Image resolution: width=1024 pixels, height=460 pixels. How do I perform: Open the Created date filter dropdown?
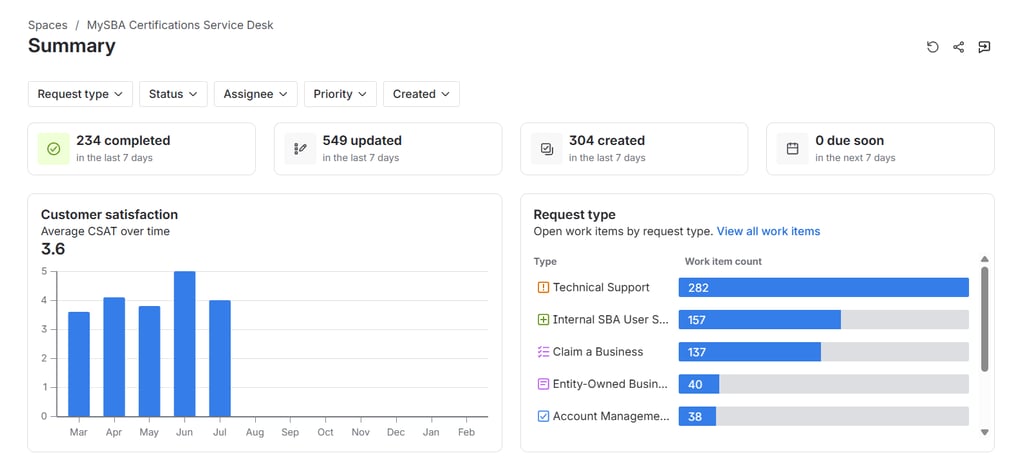pos(421,94)
